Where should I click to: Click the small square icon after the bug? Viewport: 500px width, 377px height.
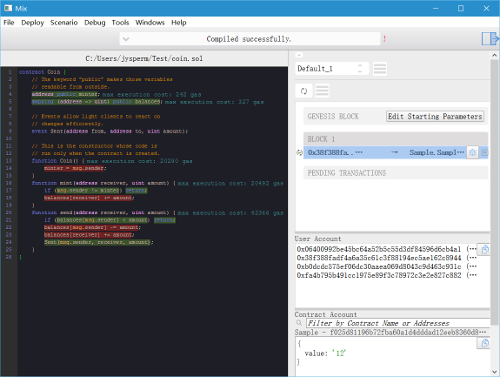[485, 153]
